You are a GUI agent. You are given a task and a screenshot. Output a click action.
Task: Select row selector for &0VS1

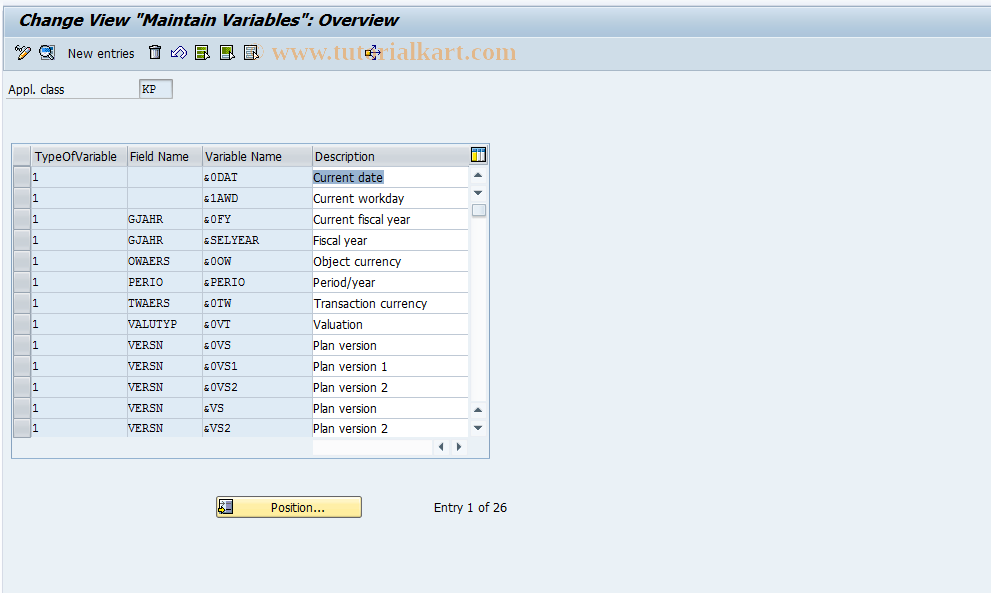point(22,366)
